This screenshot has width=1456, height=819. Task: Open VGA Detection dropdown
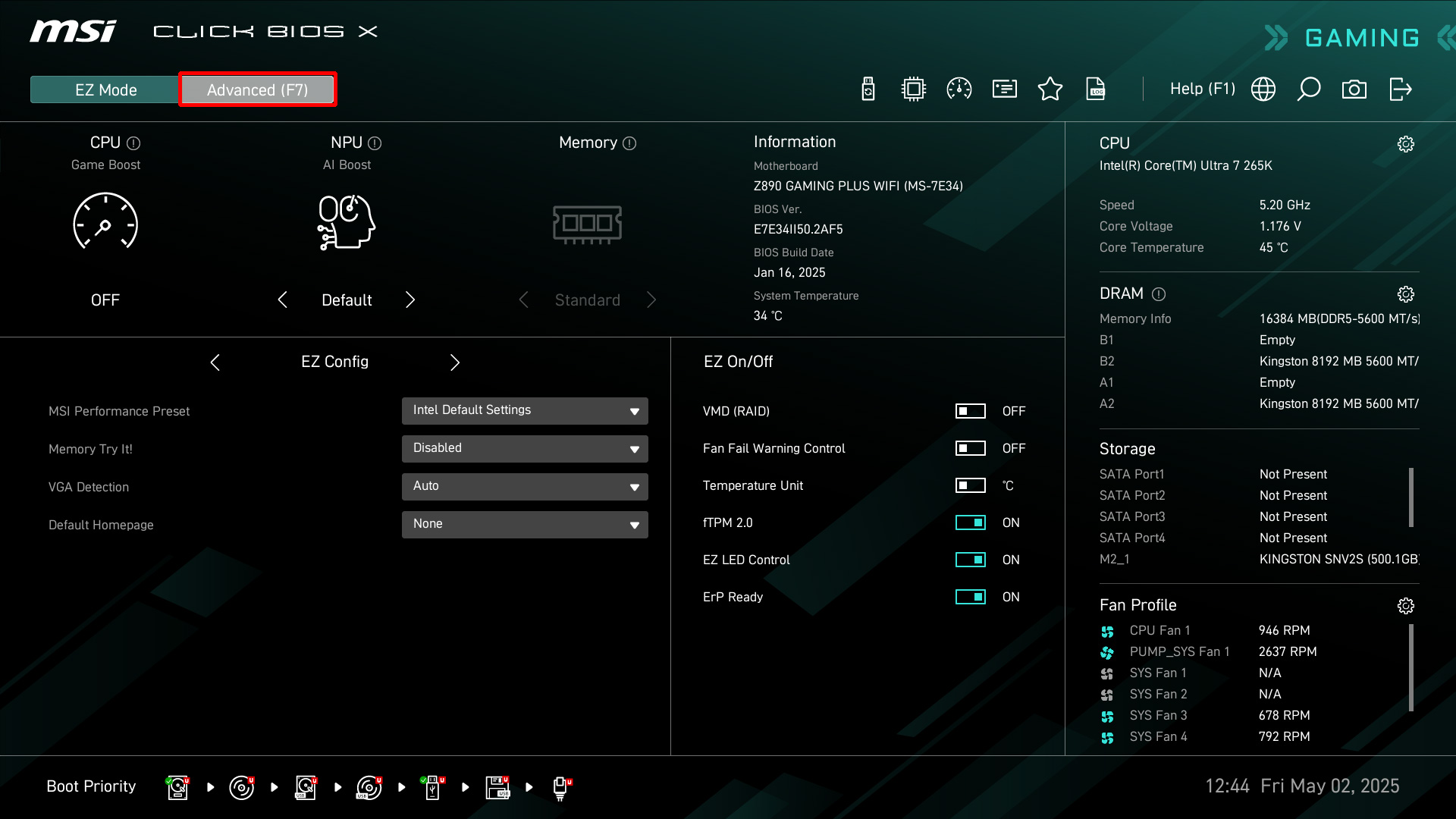[x=525, y=486]
